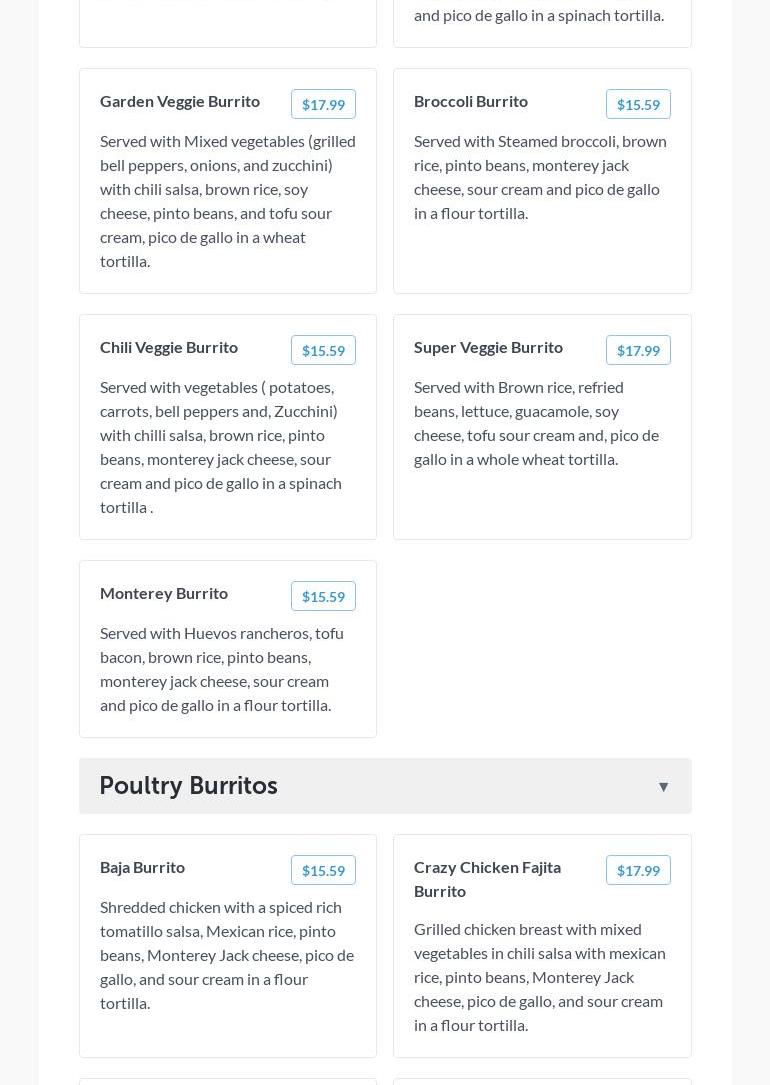Click the Super Veggie Burrito $17.99 price

[x=638, y=350]
